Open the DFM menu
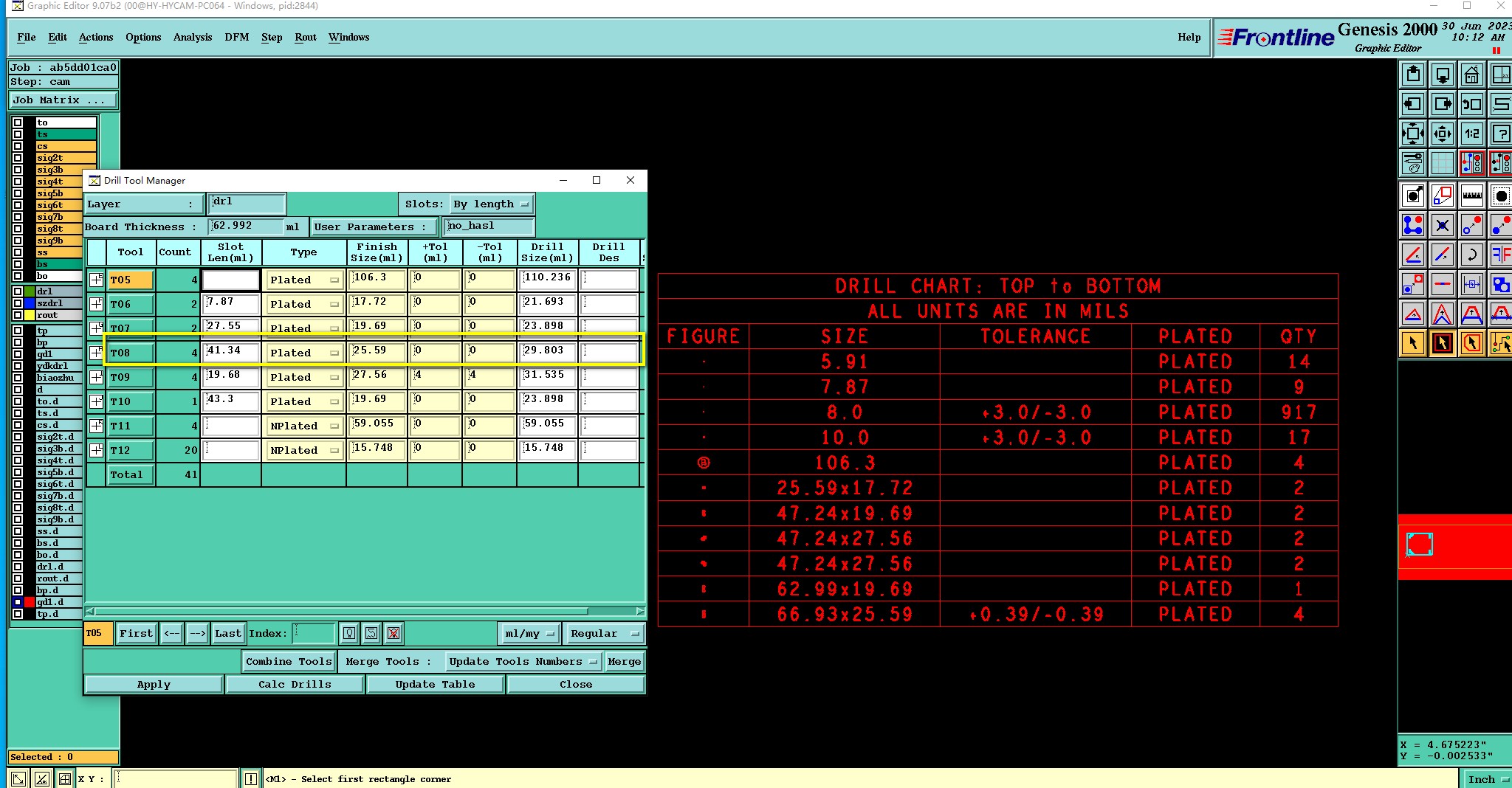 [x=237, y=37]
